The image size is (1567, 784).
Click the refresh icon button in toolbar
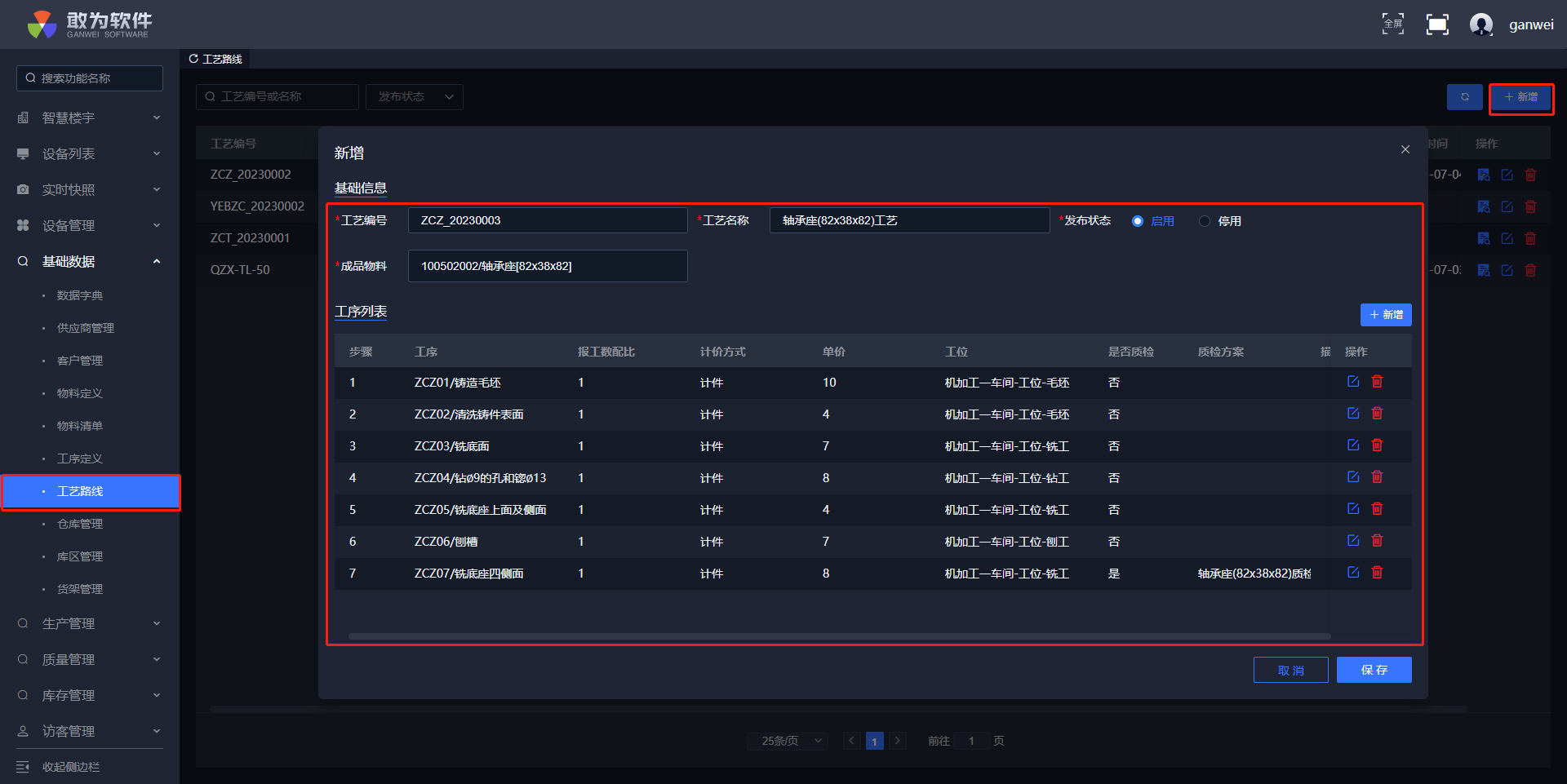[x=1464, y=97]
